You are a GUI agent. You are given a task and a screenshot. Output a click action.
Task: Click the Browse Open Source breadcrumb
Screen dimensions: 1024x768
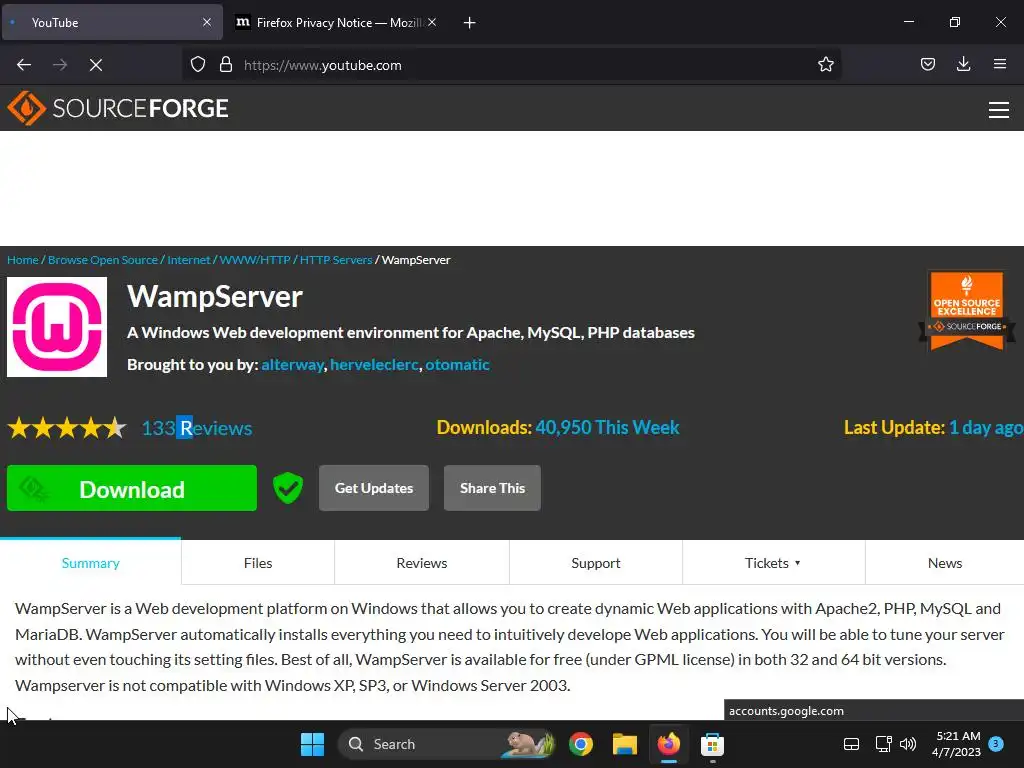click(103, 260)
